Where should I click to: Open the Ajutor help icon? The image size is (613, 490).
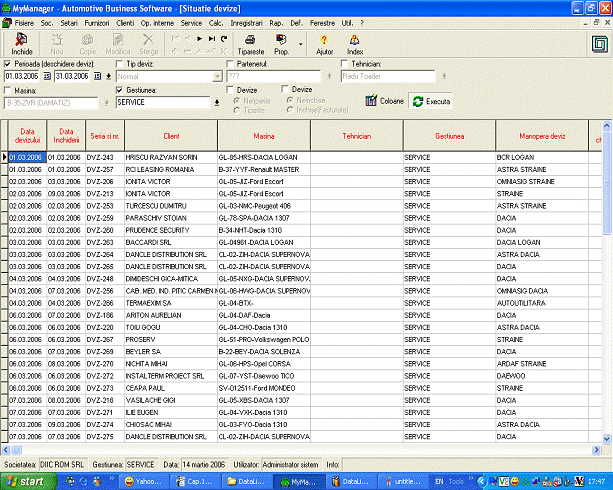click(325, 42)
